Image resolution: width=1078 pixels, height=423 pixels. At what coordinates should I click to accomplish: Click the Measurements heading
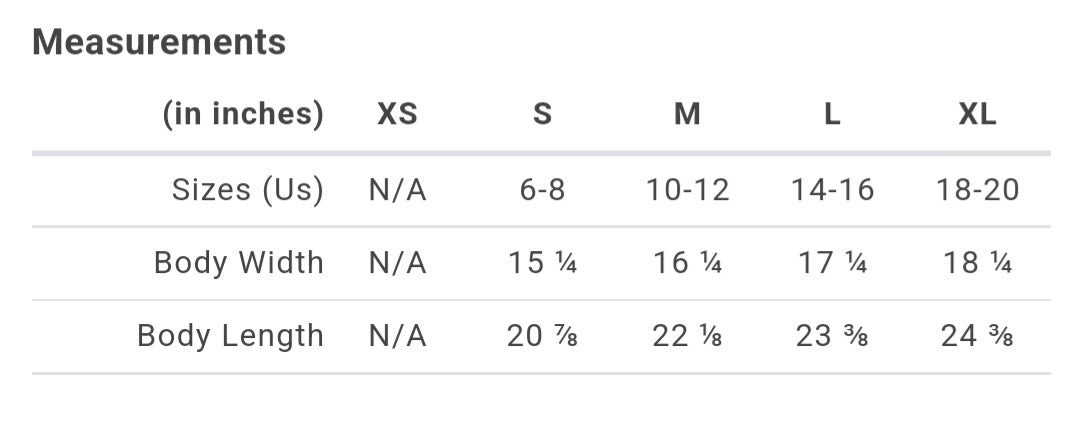coord(159,42)
